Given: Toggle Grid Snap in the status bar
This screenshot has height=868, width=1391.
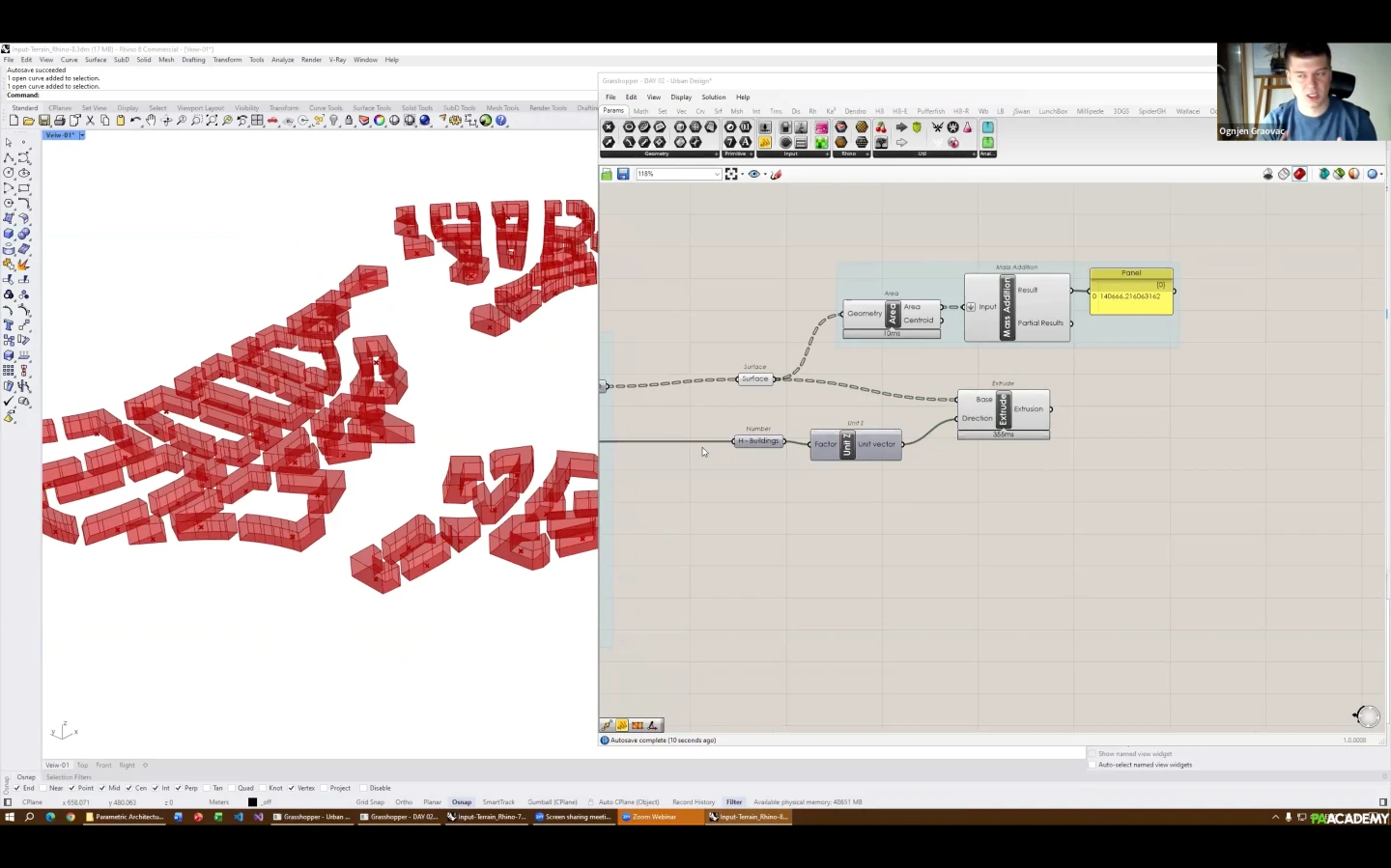Looking at the screenshot, I should [x=370, y=801].
